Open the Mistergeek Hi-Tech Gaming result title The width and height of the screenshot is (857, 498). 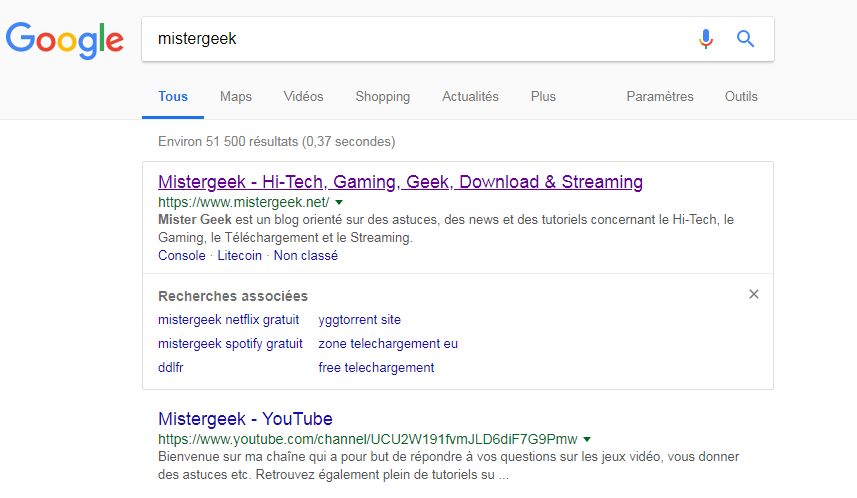[x=400, y=181]
